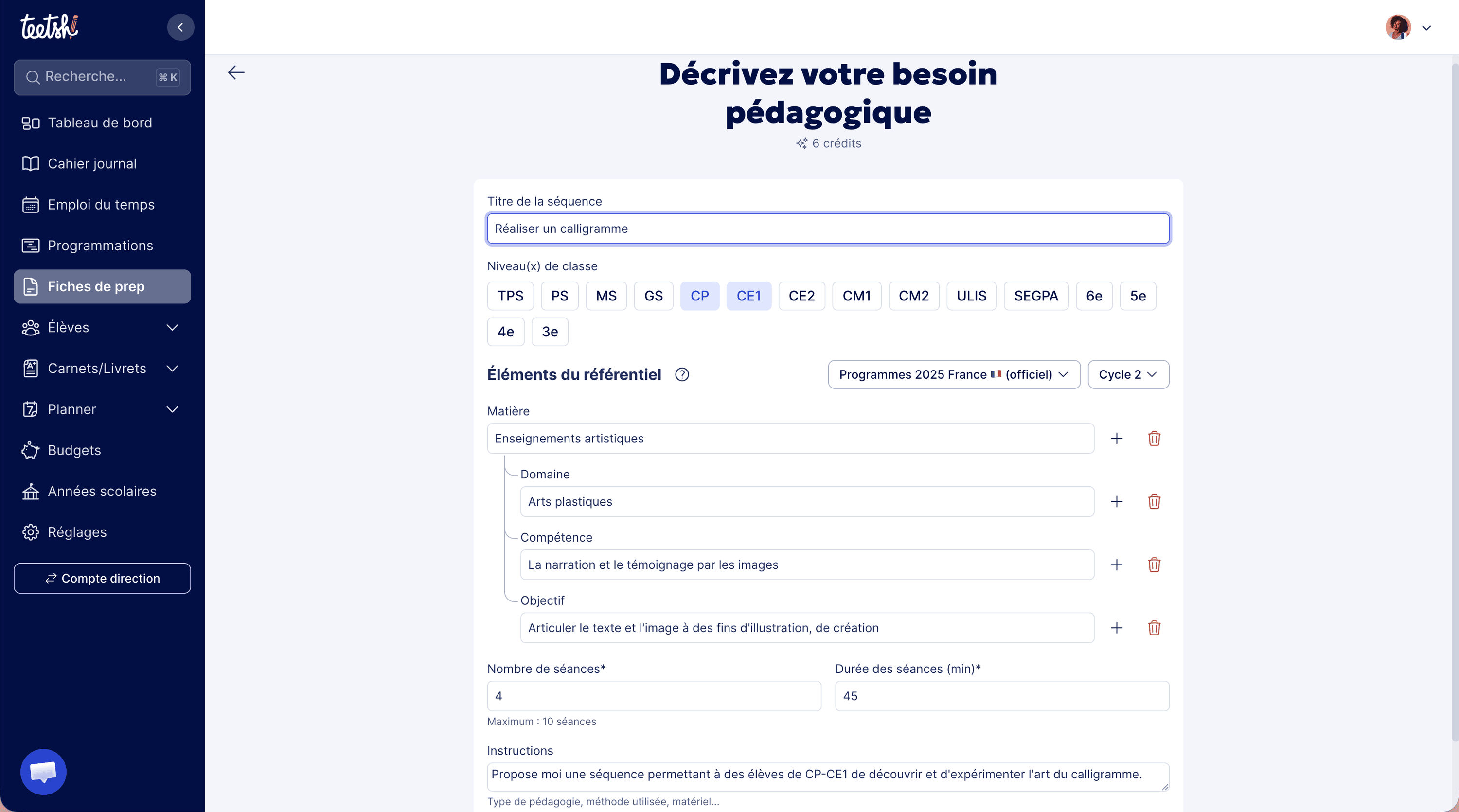The height and width of the screenshot is (812, 1459).
Task: Deselect the CP class level
Action: 699,296
